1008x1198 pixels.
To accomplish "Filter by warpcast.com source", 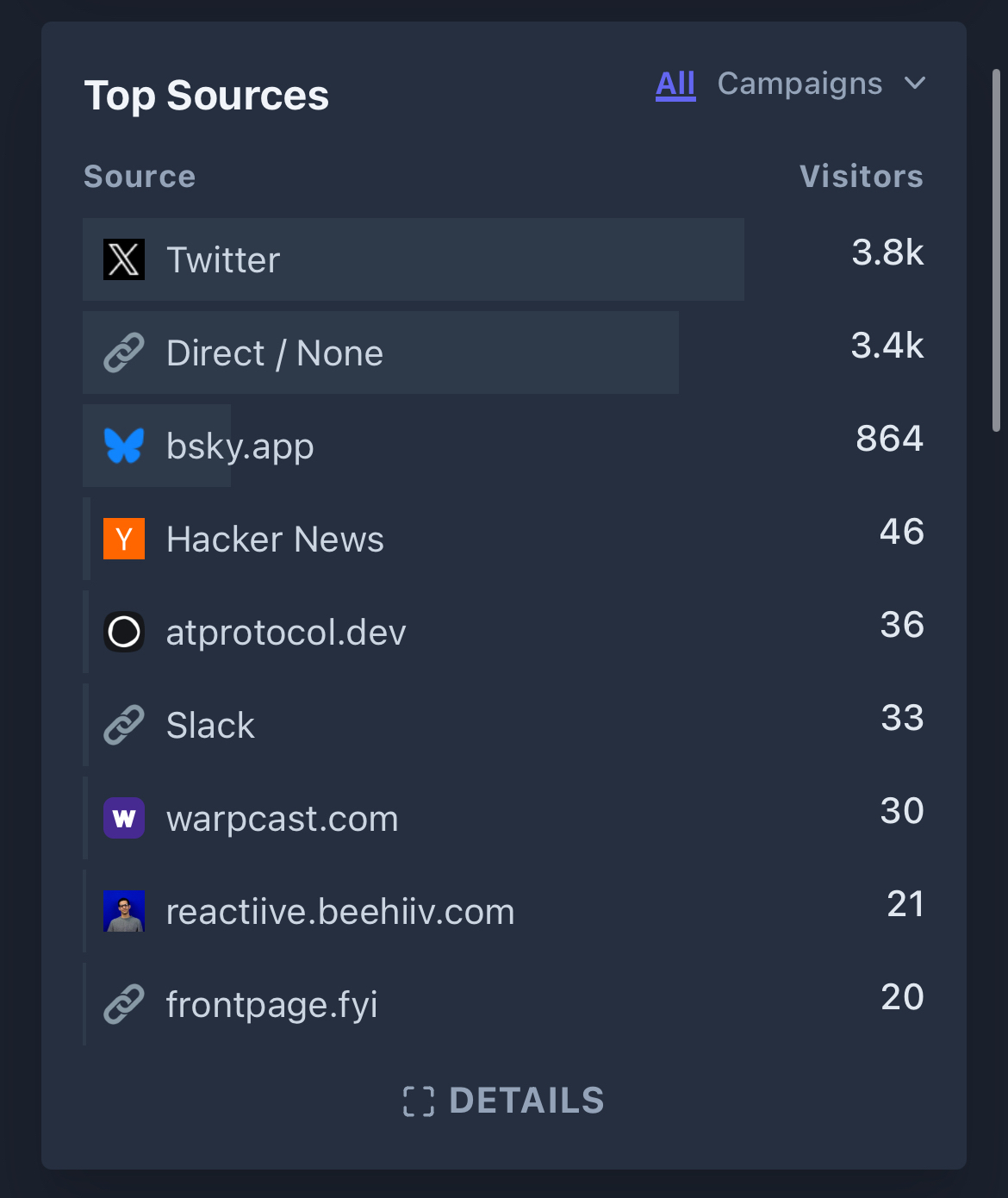I will pyautogui.click(x=282, y=818).
